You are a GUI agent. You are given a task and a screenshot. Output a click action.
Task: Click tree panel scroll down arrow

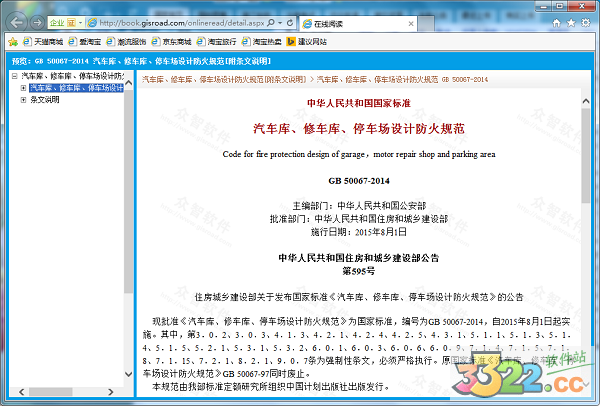point(129,374)
